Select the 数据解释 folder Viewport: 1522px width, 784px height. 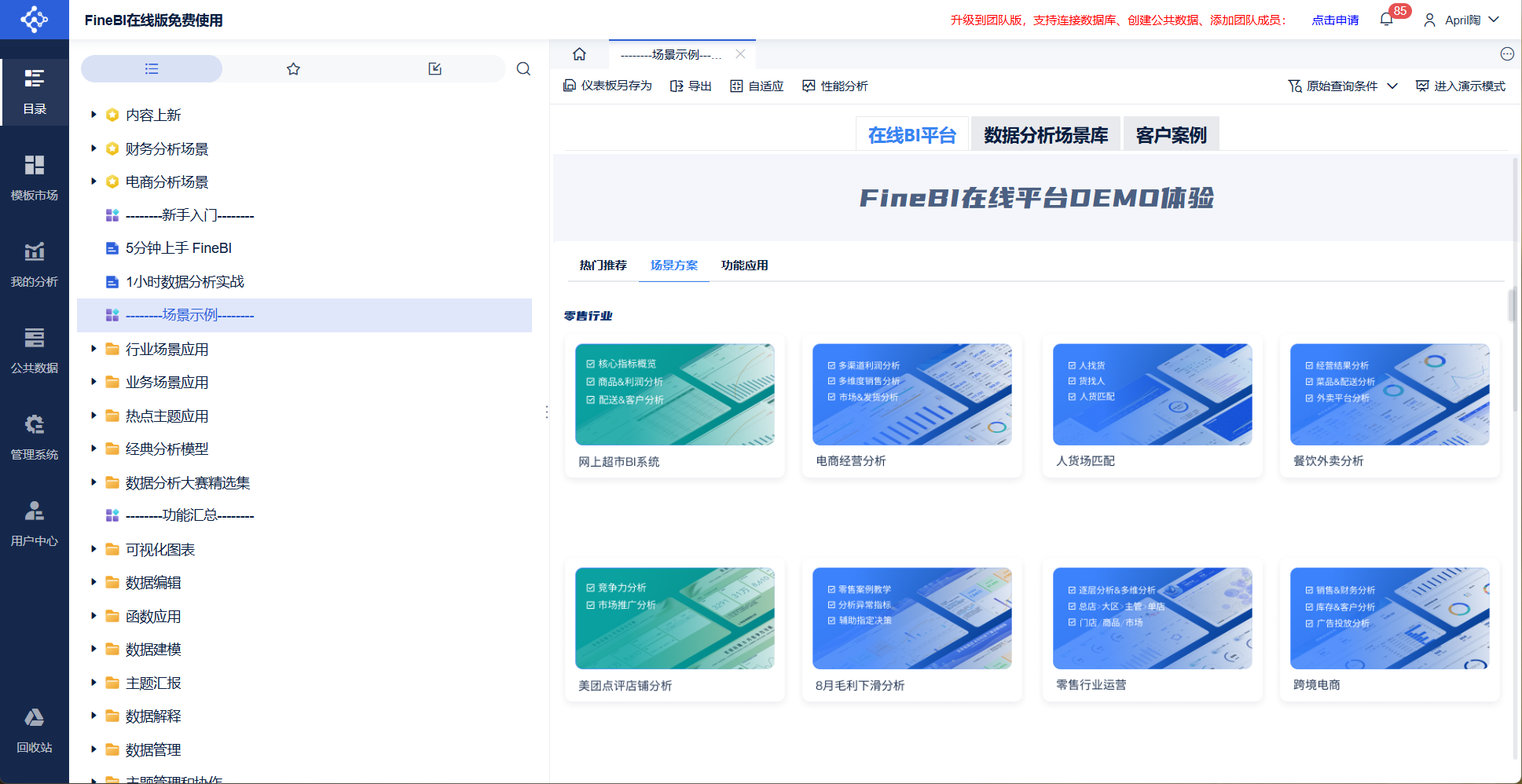(304, 716)
